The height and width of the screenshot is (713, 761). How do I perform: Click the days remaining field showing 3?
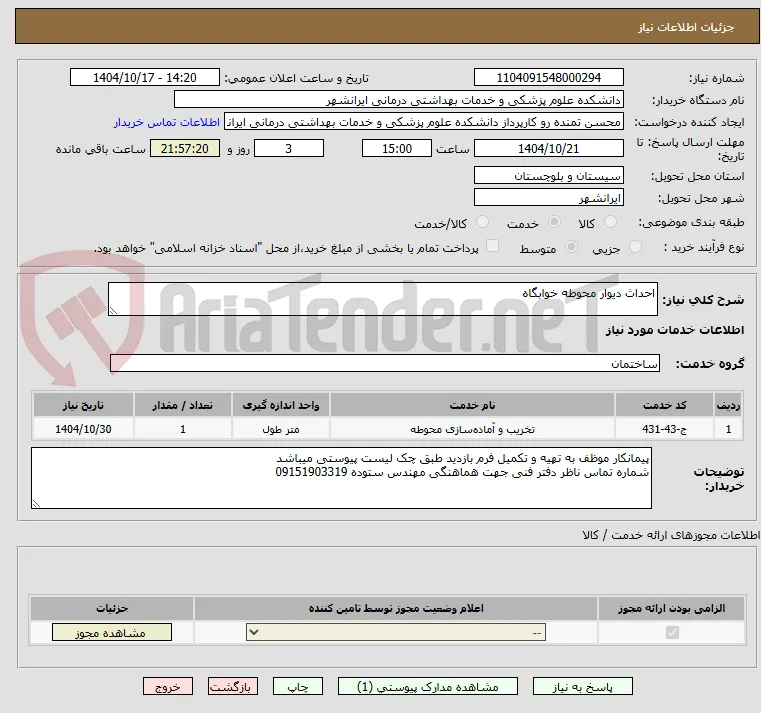tap(289, 149)
